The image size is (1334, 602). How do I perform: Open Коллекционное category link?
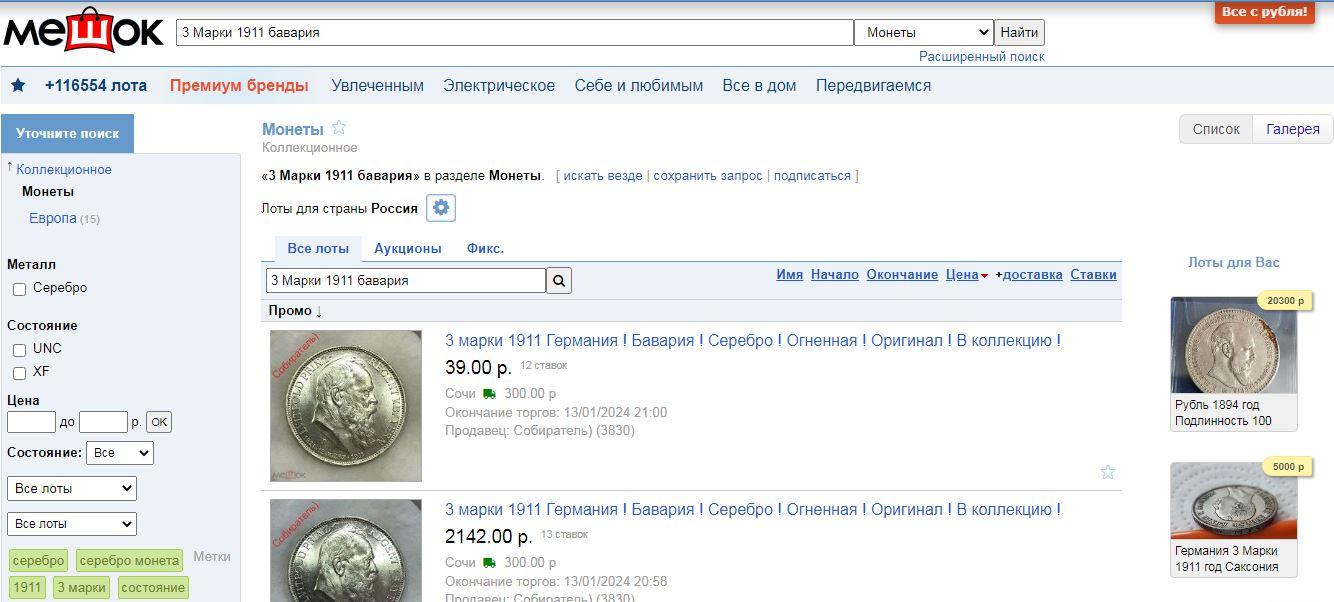[64, 170]
